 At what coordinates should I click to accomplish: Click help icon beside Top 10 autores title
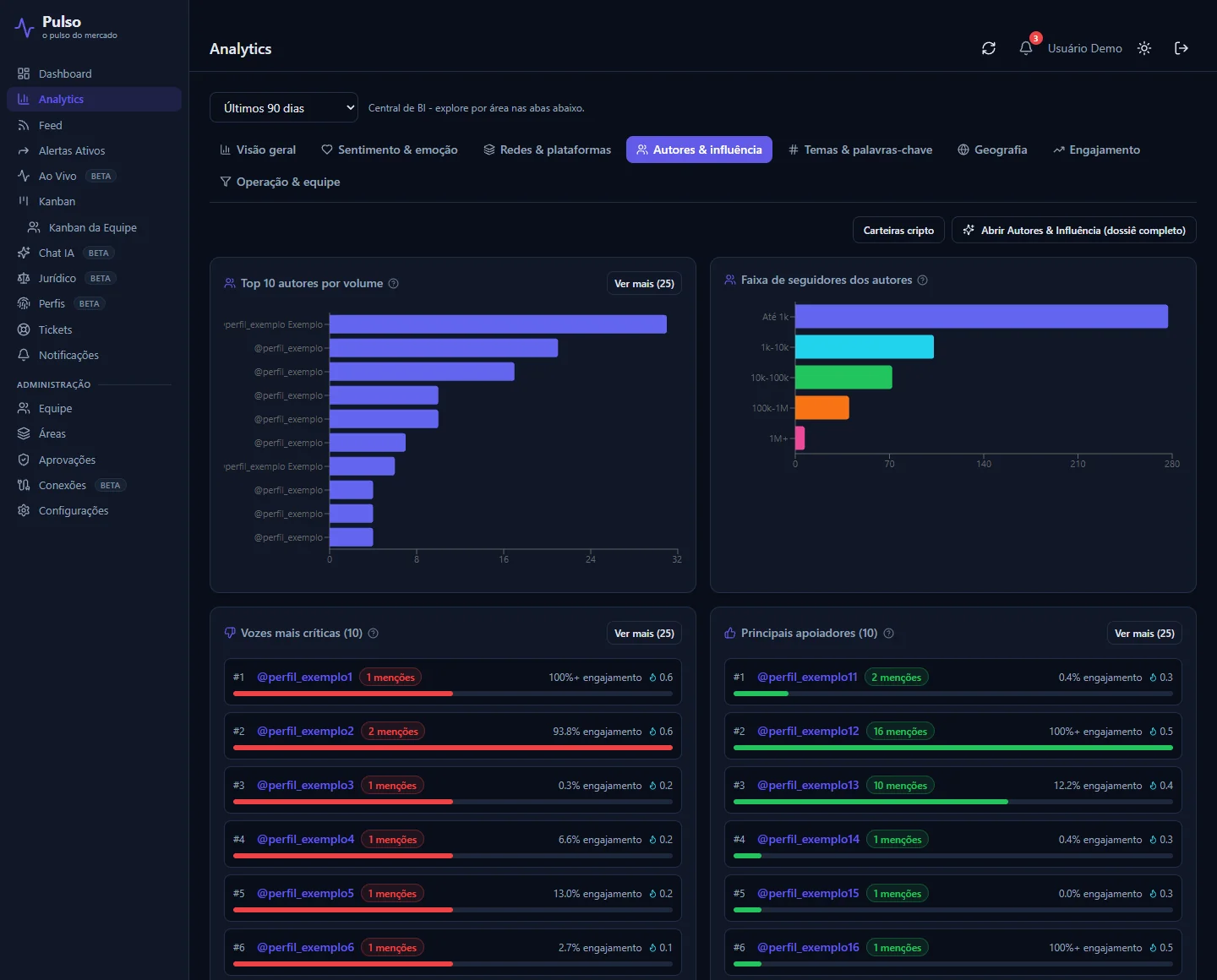394,284
